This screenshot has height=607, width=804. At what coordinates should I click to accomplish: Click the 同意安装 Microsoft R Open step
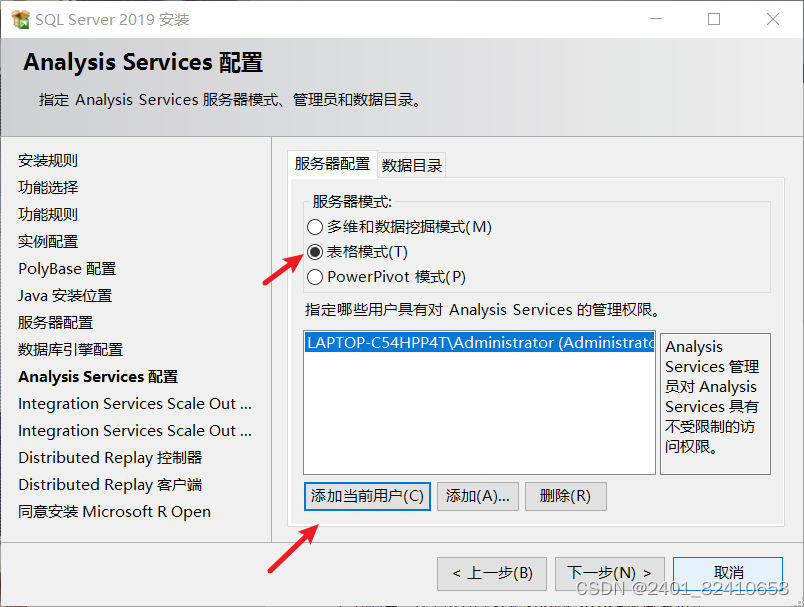point(114,512)
